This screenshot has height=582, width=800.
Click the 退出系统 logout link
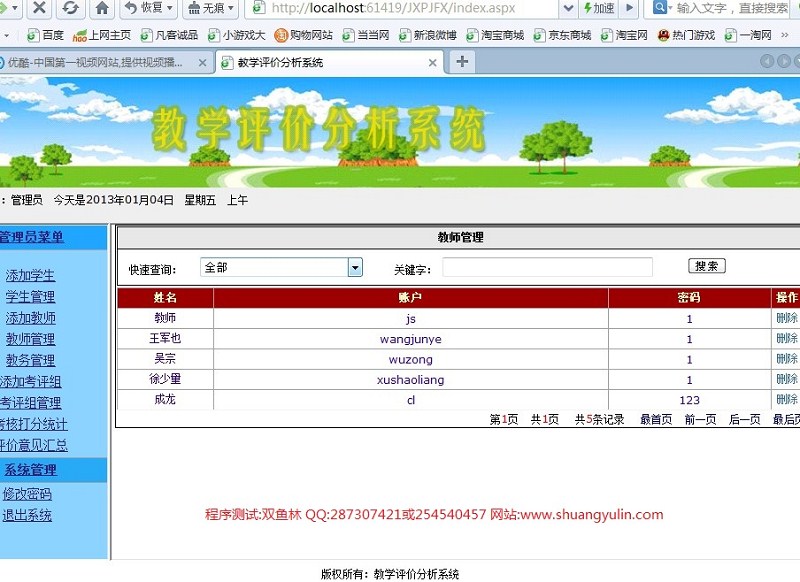[x=27, y=515]
